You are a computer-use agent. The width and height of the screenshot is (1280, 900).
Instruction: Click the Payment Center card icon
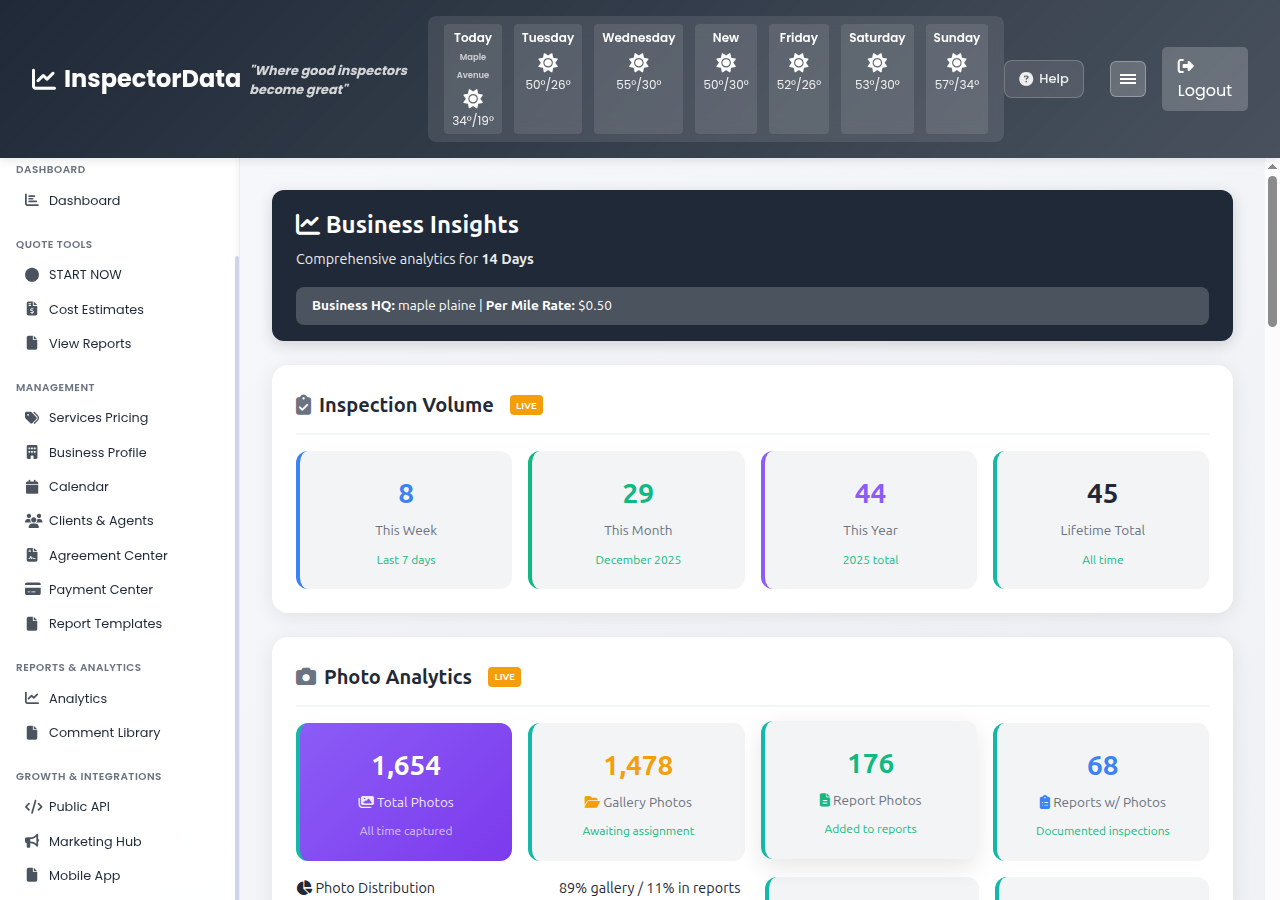(x=31, y=589)
